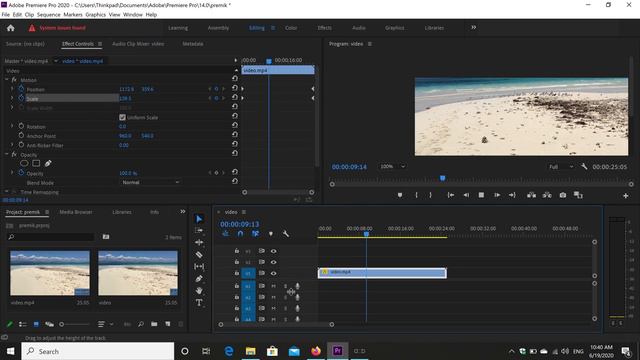Mute audio track A1

(x=273, y=286)
